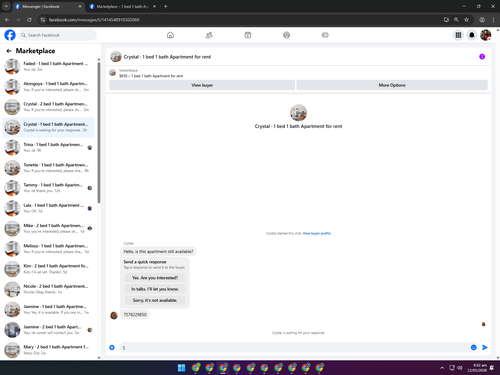Close the Marketplace browser tab
The height and width of the screenshot is (375, 500).
[x=154, y=6]
